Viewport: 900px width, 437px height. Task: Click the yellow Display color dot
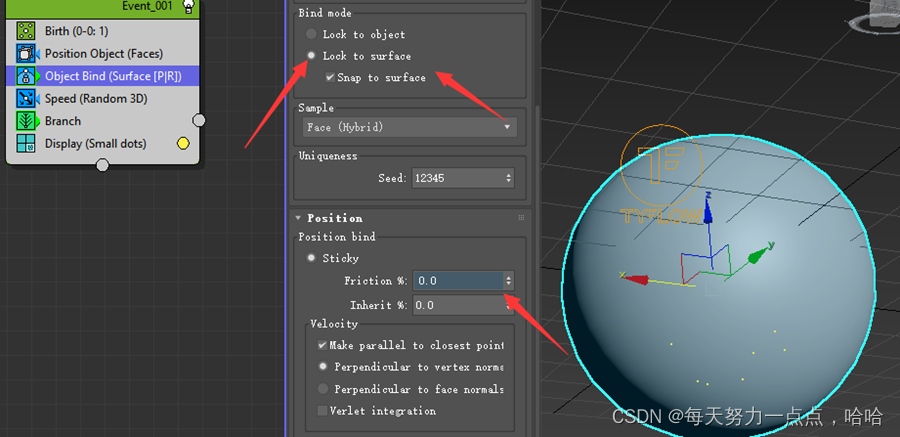point(183,144)
